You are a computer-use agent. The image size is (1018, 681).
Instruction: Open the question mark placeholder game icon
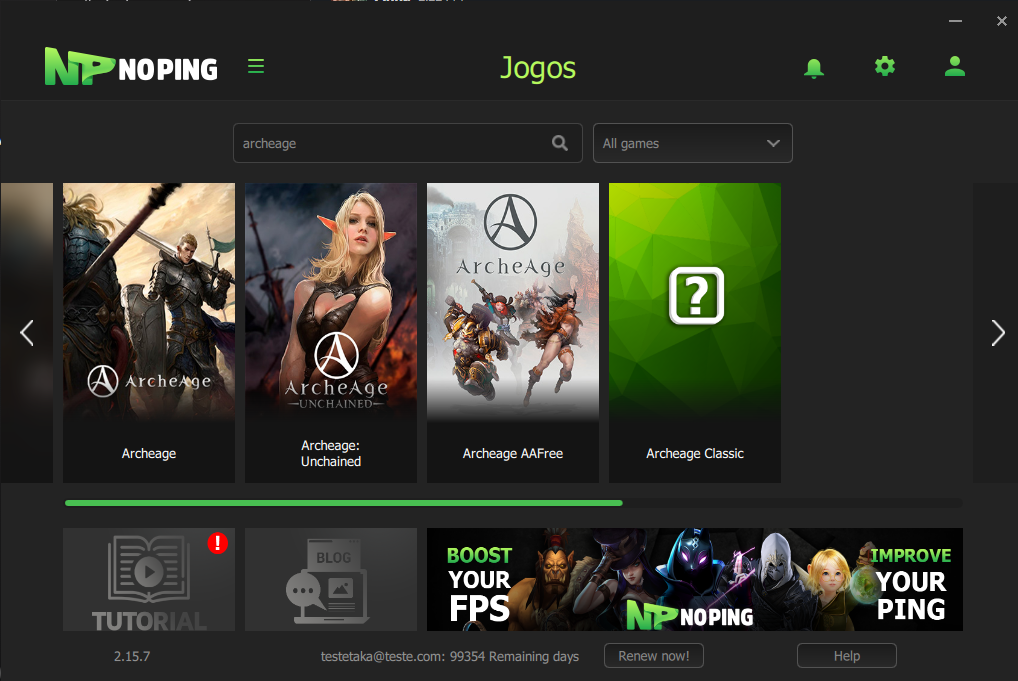pyautogui.click(x=696, y=295)
